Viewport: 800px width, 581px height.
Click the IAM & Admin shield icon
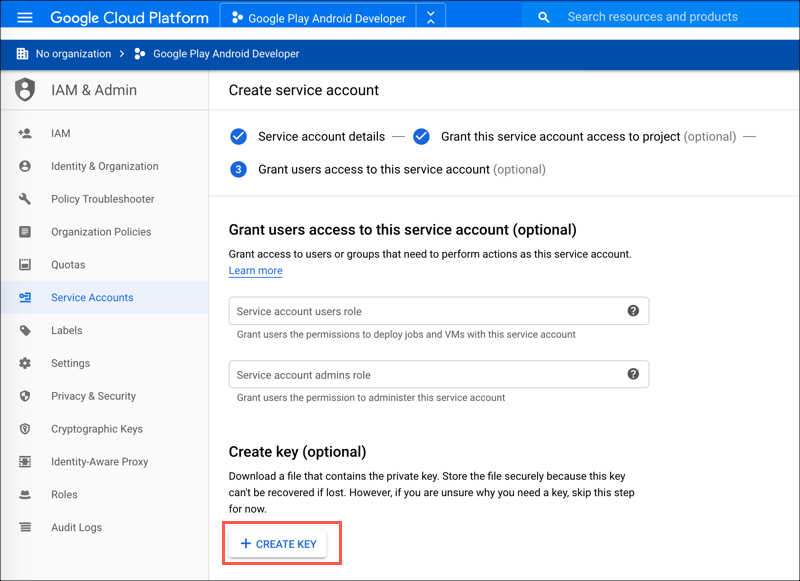point(25,90)
